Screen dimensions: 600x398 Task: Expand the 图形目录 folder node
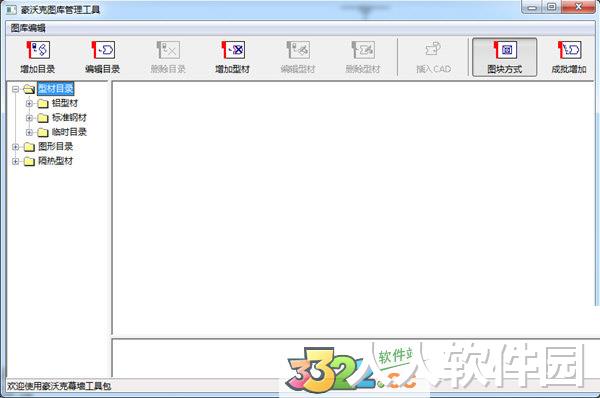[x=15, y=147]
